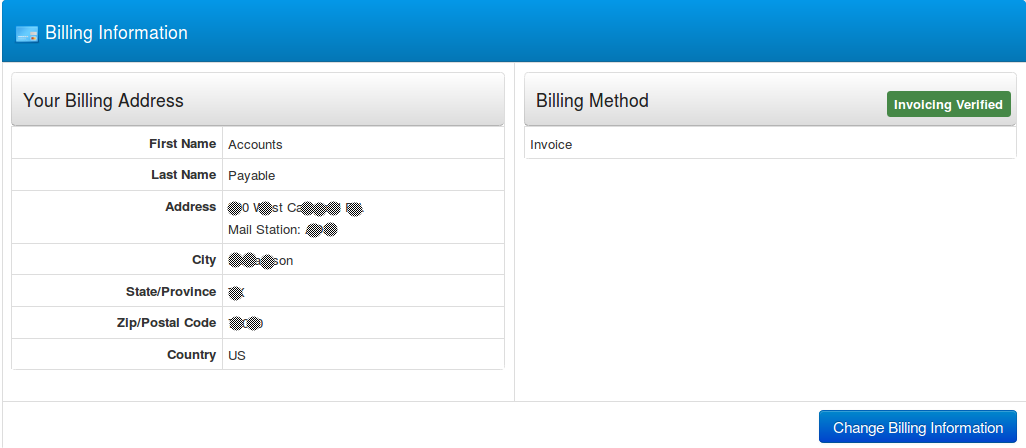
Task: Select the US country value
Action: 237,356
